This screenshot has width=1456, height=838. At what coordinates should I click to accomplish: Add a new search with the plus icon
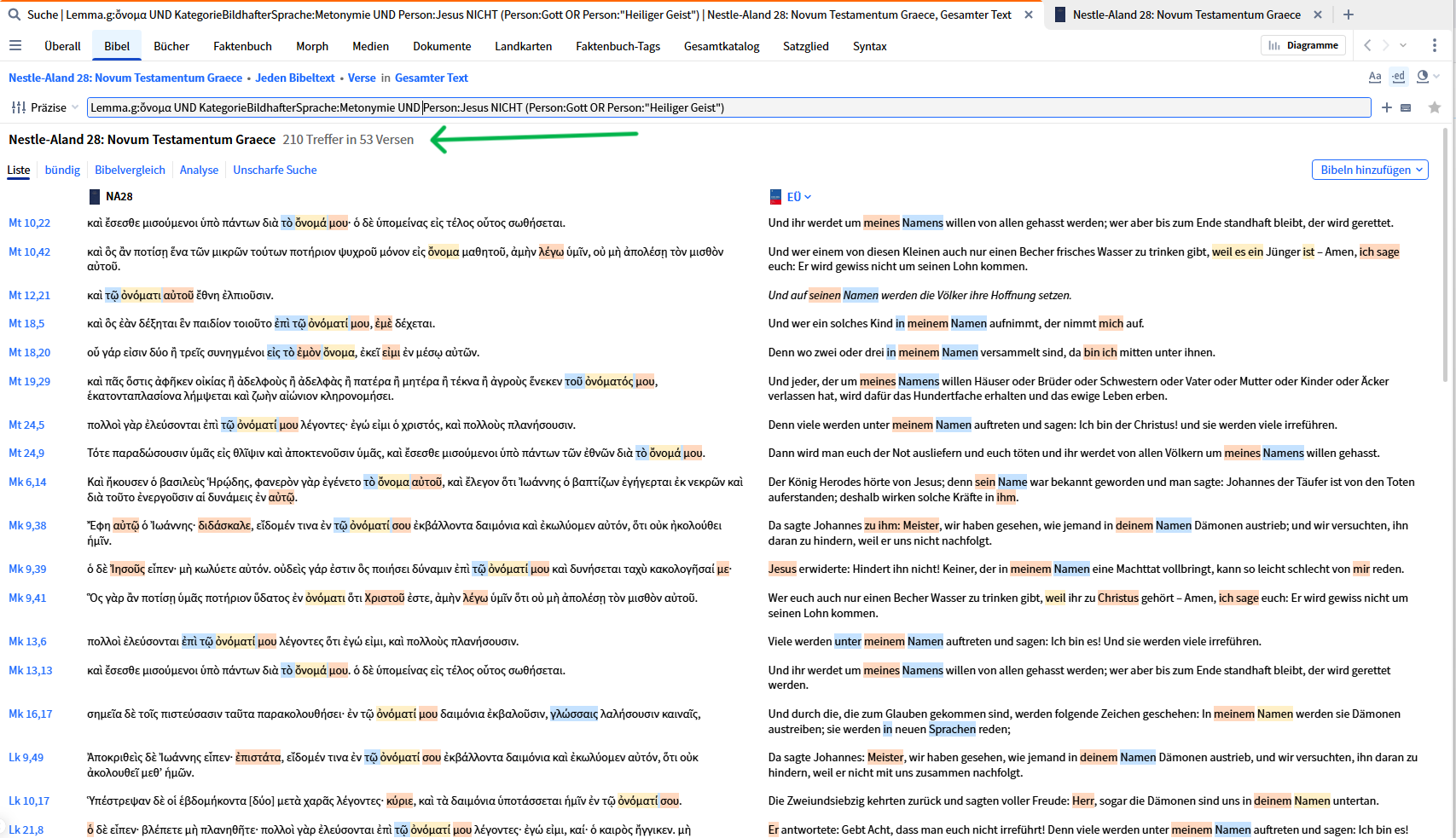tap(1387, 107)
